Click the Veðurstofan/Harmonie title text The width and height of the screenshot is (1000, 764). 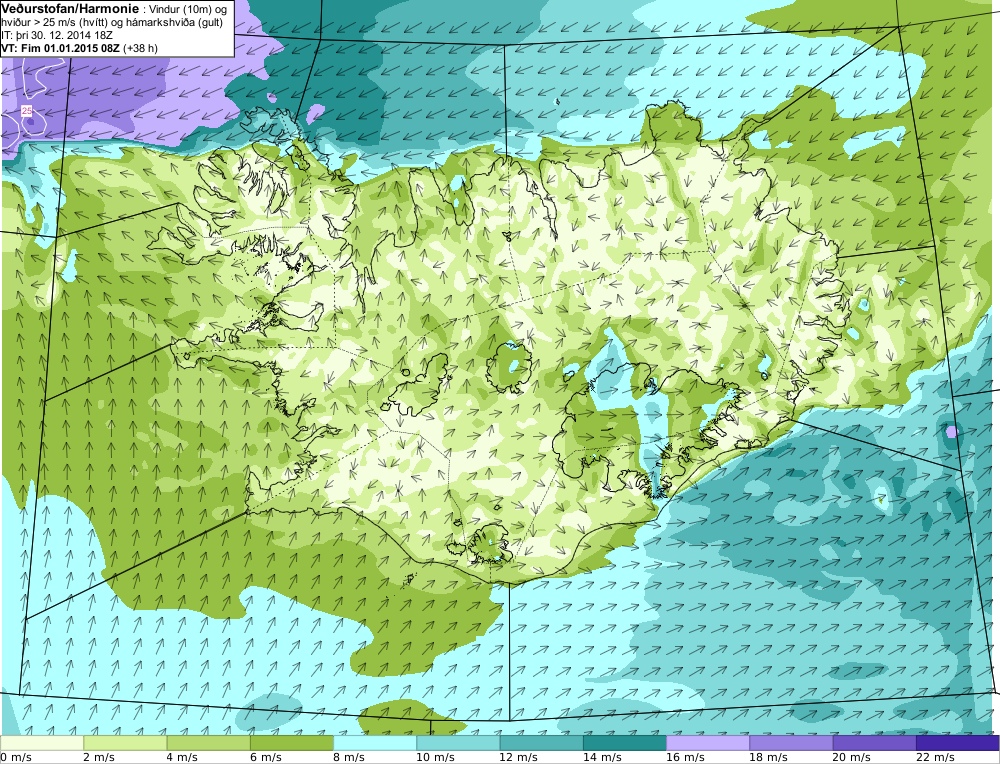click(x=70, y=9)
